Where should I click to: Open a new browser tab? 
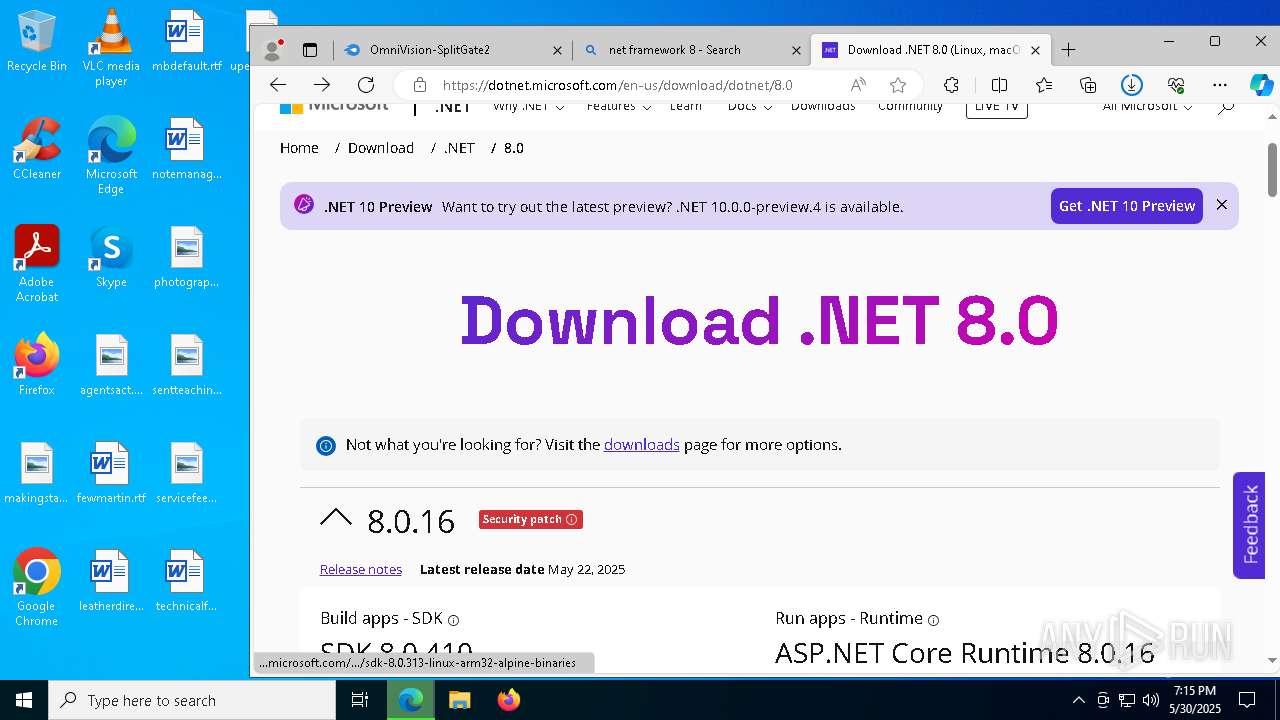(x=1069, y=50)
